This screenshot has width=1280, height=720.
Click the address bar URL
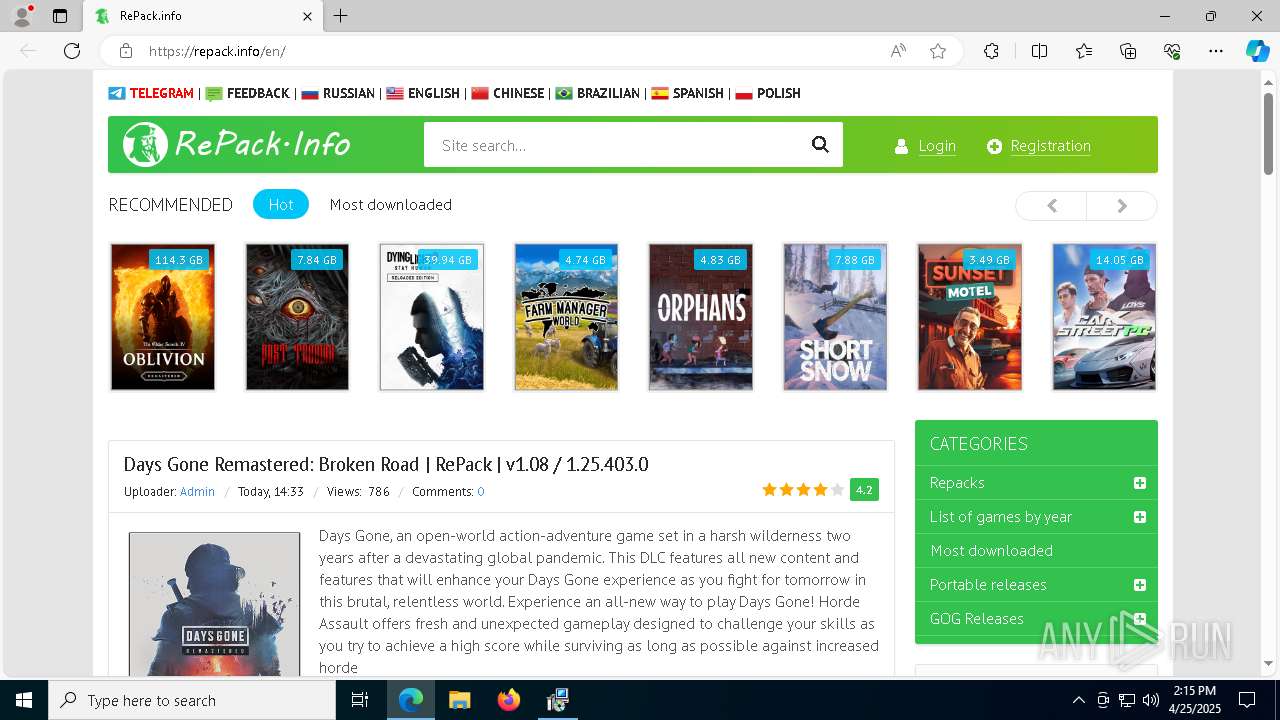[217, 51]
